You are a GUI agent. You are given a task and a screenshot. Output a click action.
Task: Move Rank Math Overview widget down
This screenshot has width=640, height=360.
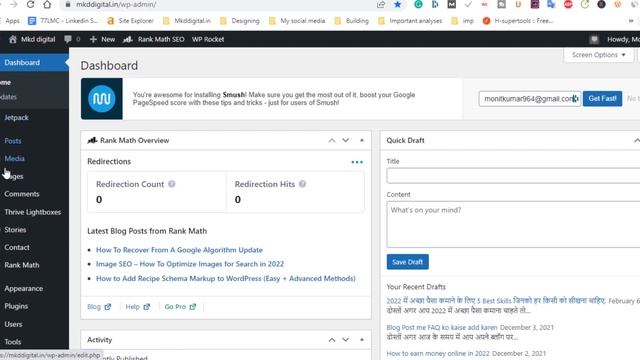346,140
